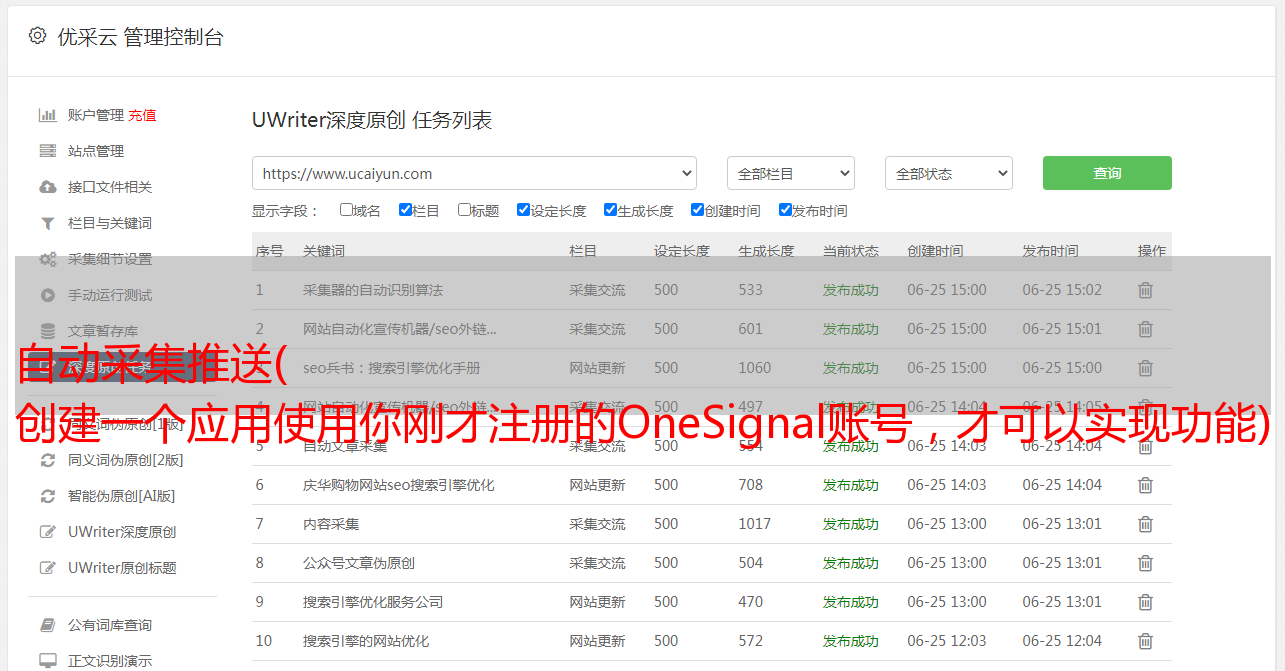Open 采集细节设置 sidebar item

pos(110,259)
